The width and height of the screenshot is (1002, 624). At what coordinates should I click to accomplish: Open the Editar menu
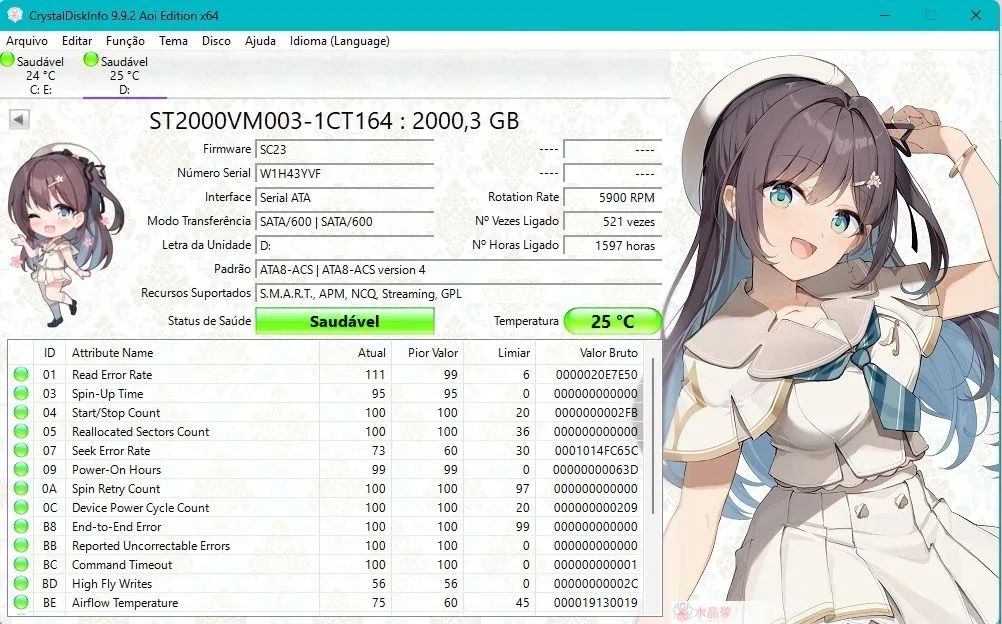tap(77, 41)
